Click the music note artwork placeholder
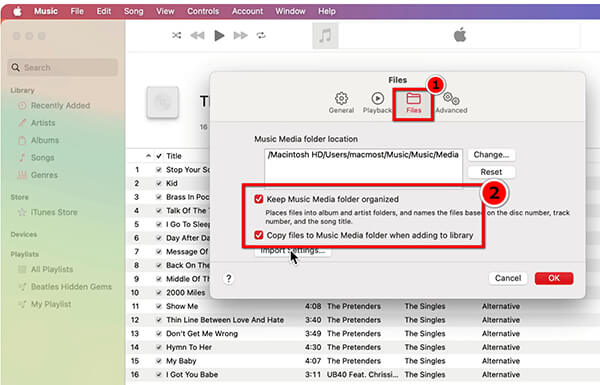The width and height of the screenshot is (600, 385). click(325, 36)
